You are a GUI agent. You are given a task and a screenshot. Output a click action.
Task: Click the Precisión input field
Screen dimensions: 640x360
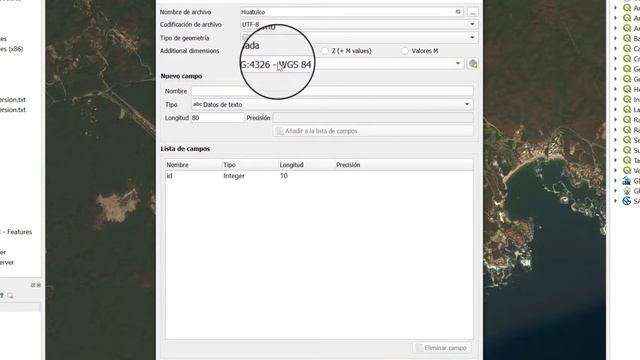click(373, 118)
